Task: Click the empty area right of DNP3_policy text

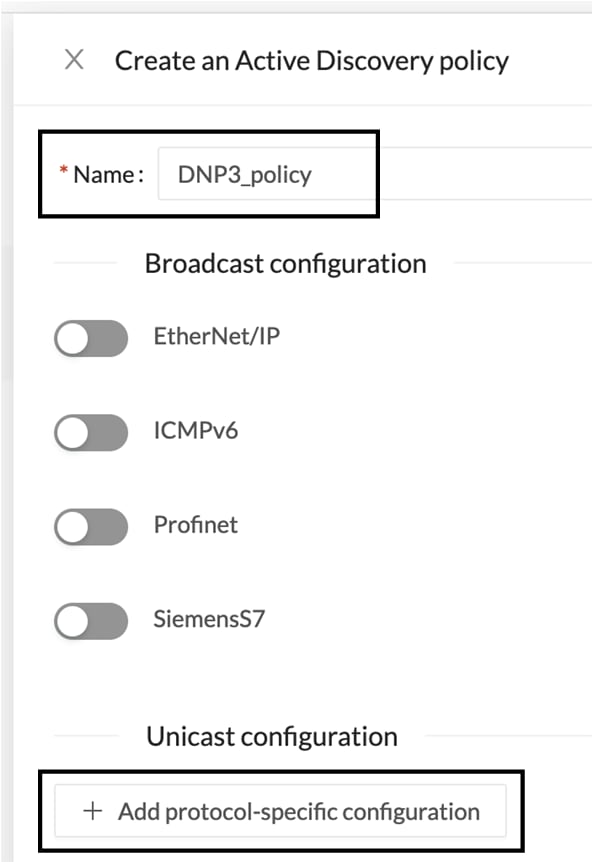Action: pyautogui.click(x=451, y=174)
